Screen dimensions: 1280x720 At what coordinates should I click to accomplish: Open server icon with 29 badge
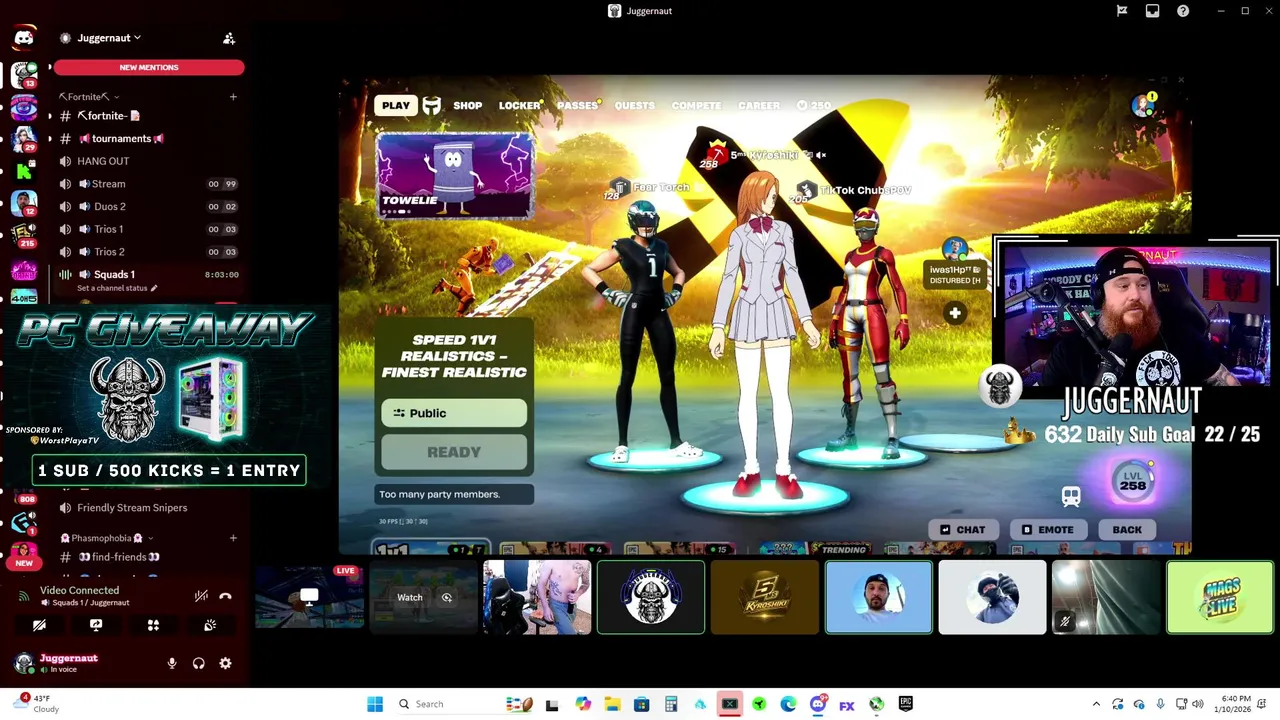(24, 138)
